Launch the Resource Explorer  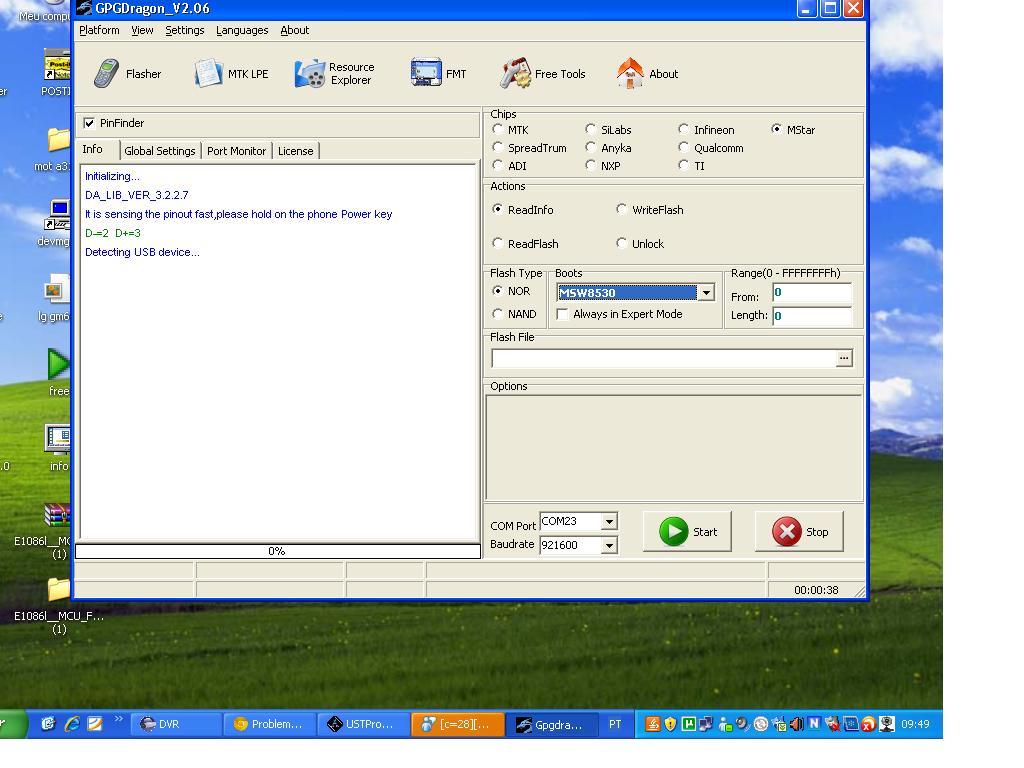point(334,74)
